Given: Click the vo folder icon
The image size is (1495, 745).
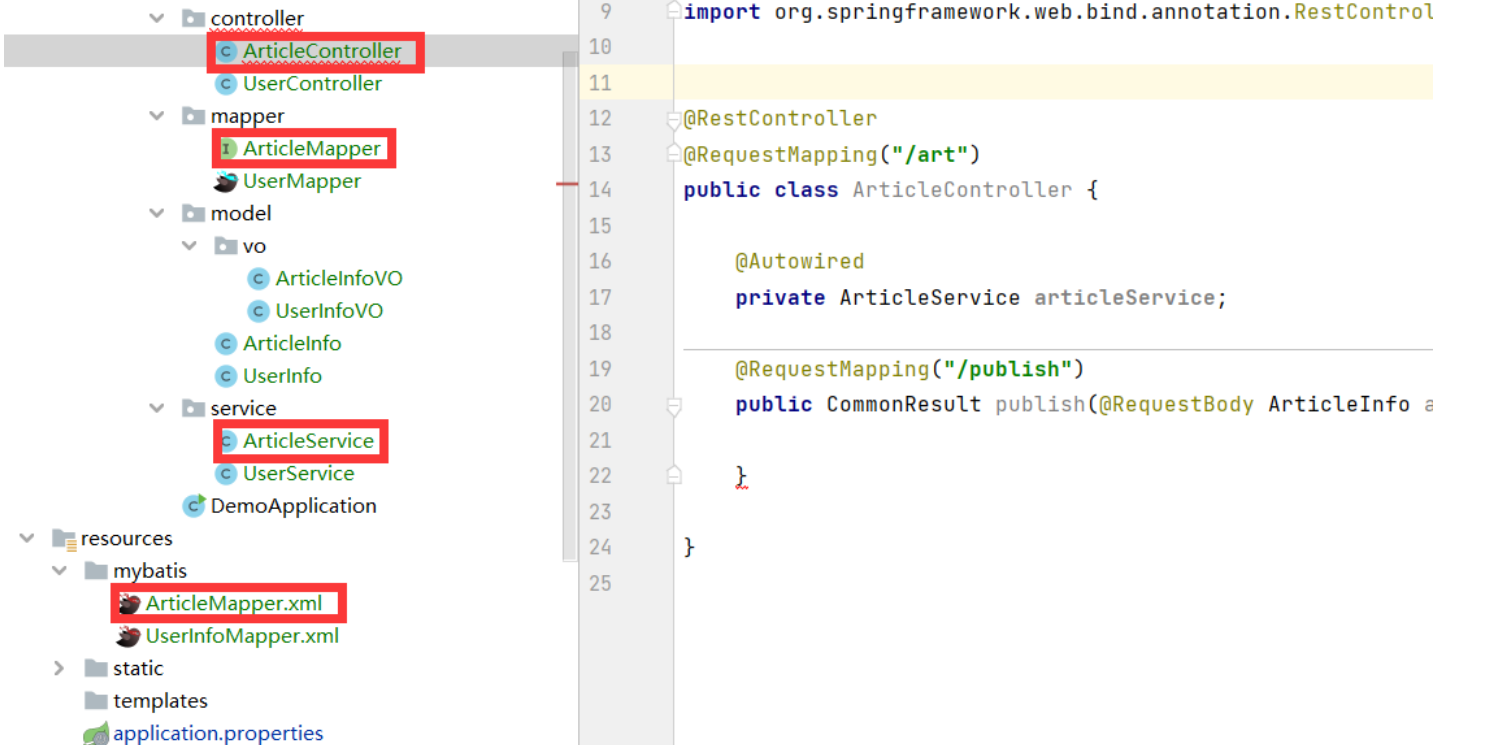Looking at the screenshot, I should [x=225, y=246].
